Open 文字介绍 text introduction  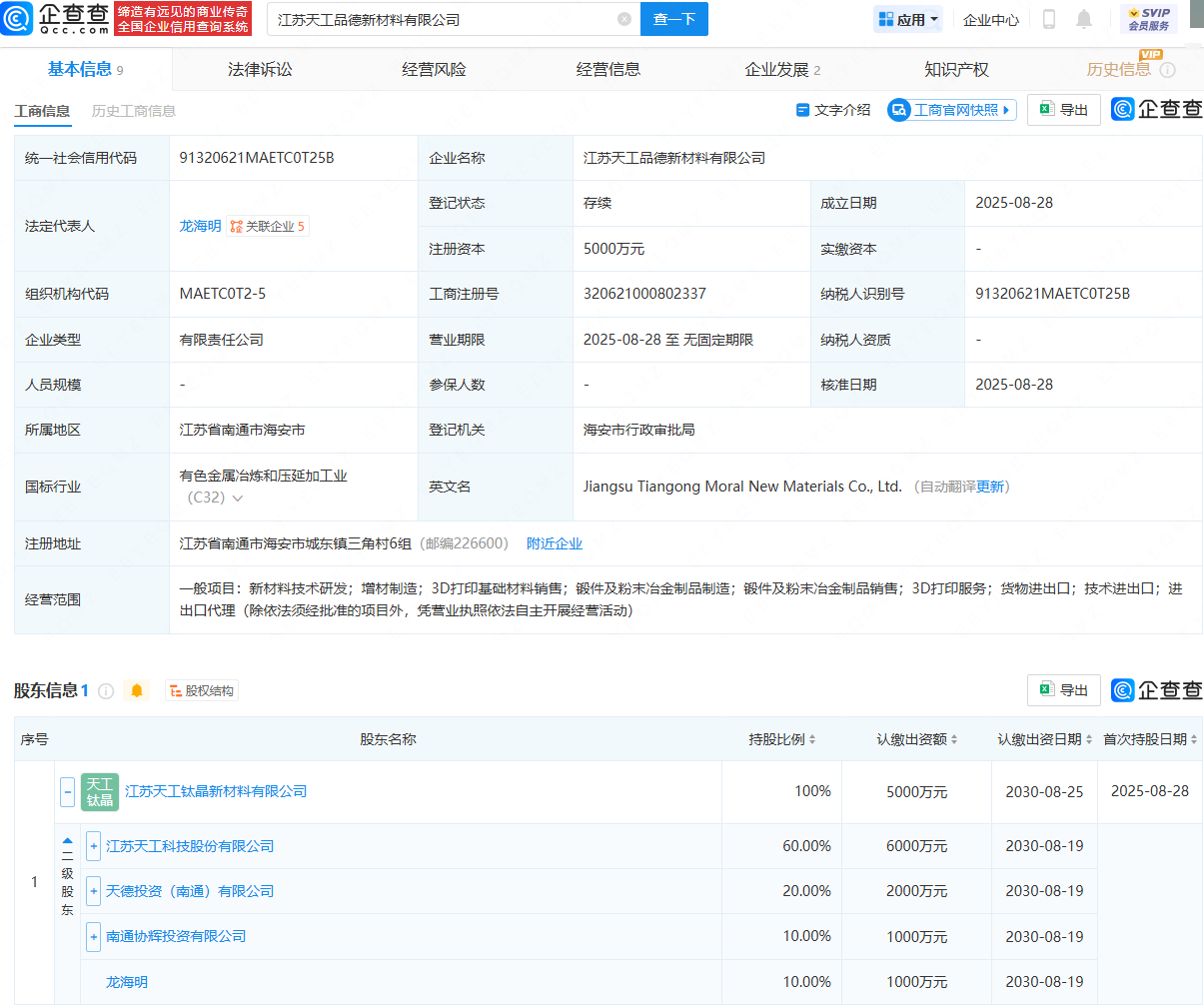click(x=833, y=110)
